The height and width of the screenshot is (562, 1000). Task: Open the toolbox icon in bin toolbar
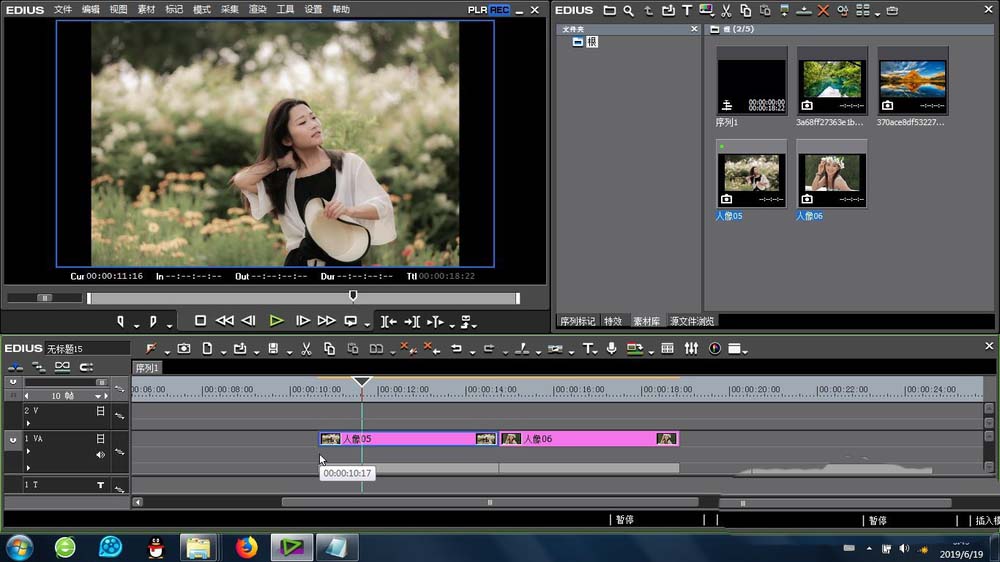click(x=892, y=10)
